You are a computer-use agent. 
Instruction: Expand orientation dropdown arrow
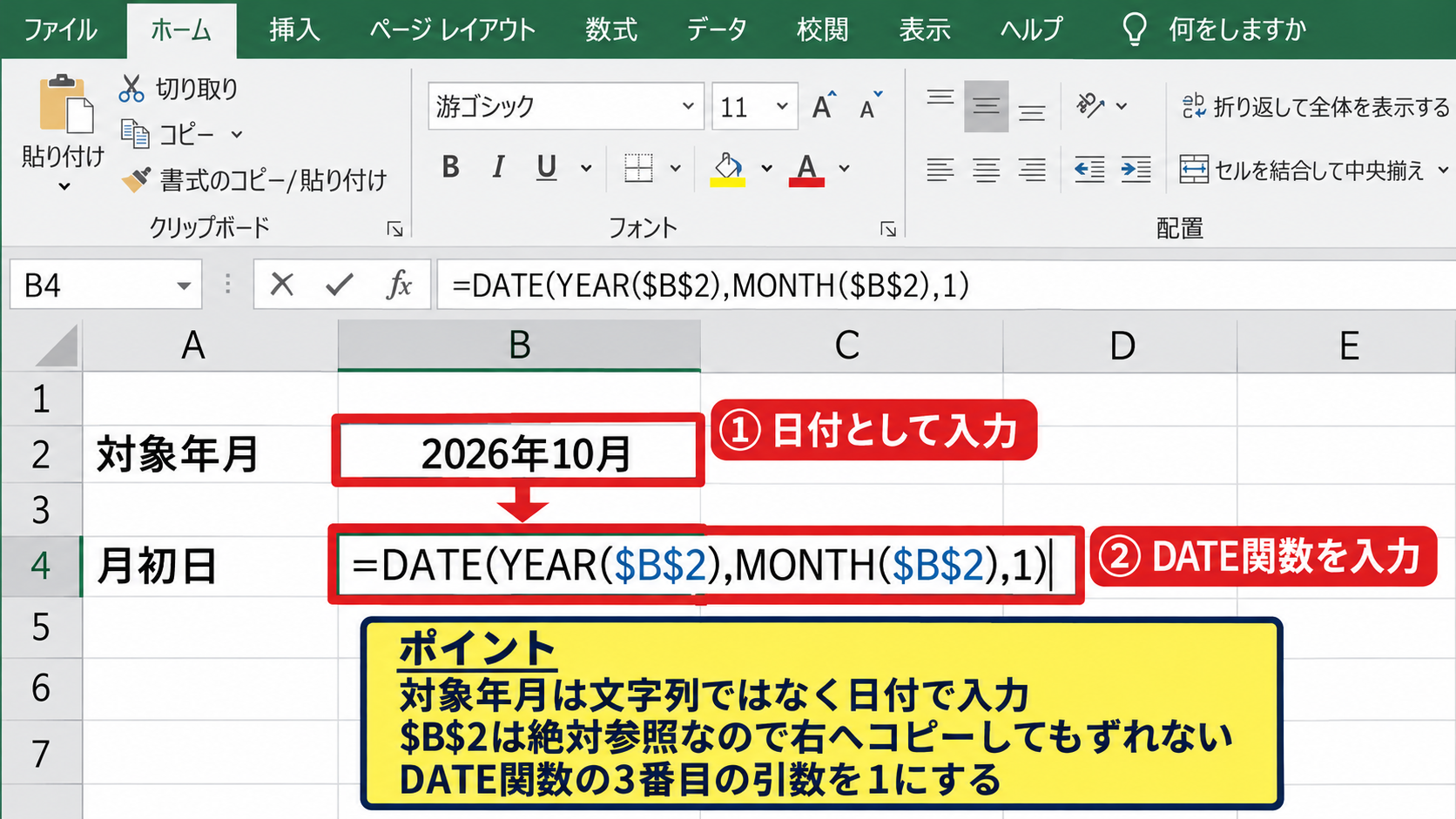(x=1122, y=106)
